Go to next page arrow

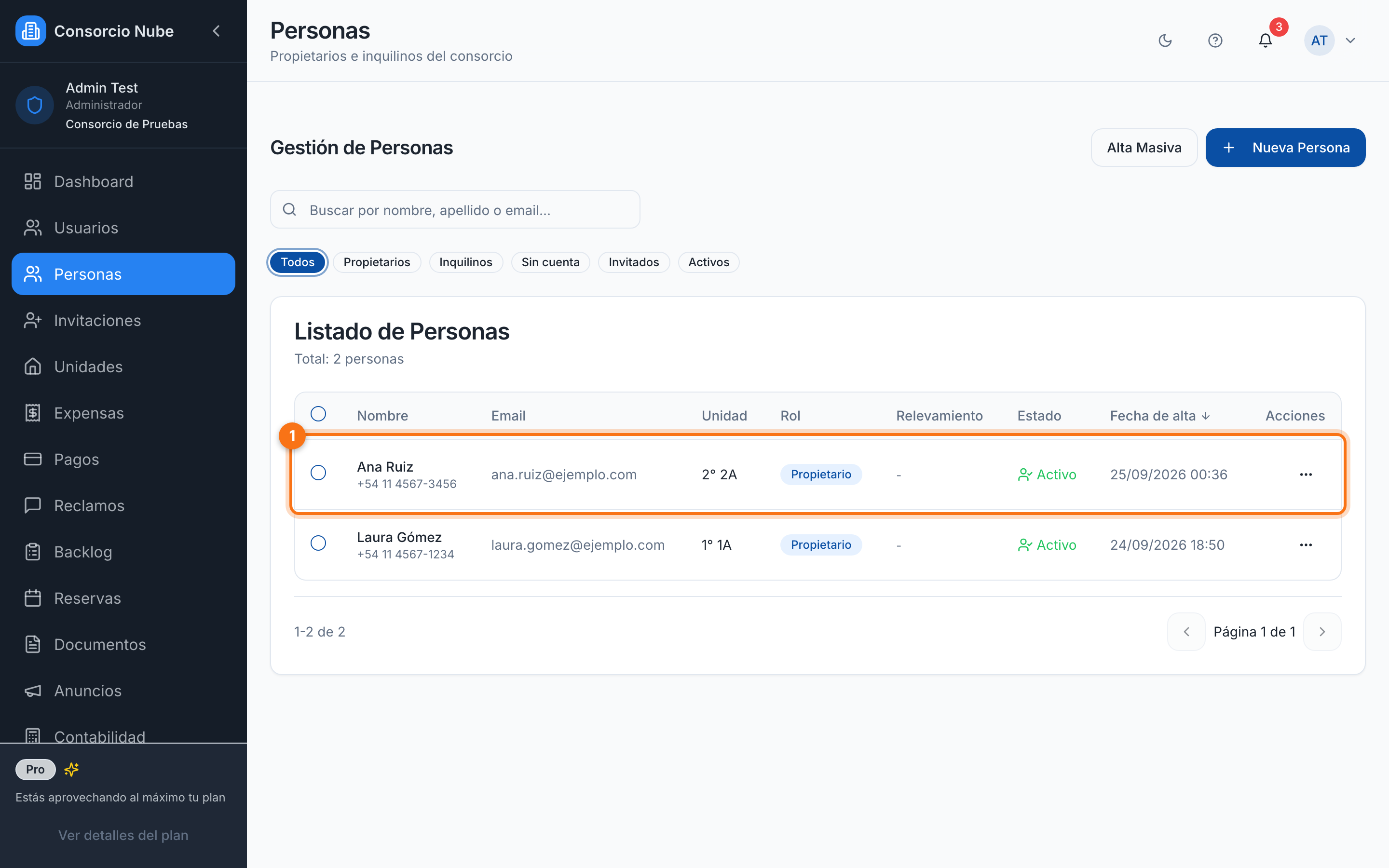click(1322, 632)
